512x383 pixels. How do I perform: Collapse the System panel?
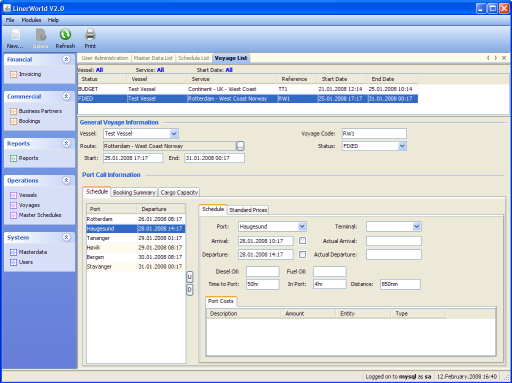click(66, 237)
